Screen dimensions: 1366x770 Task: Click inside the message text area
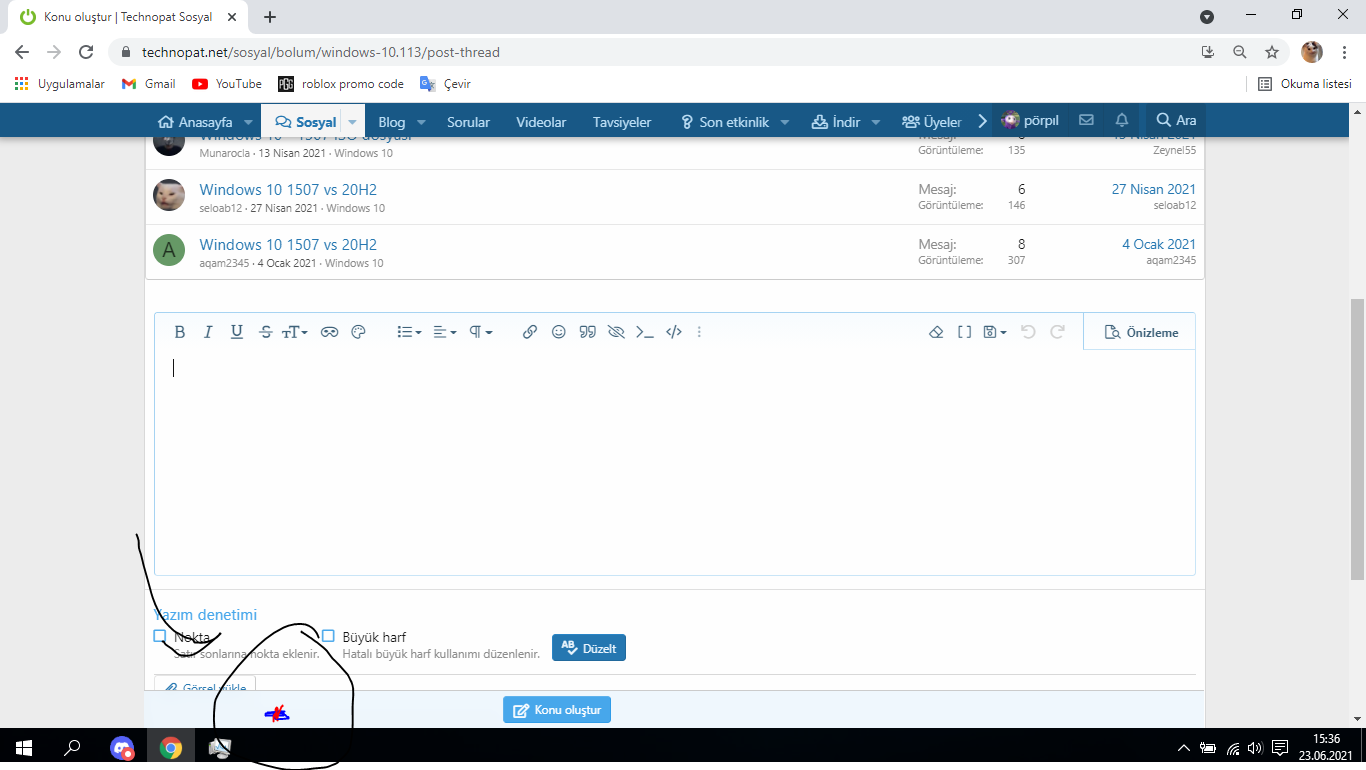(x=675, y=462)
